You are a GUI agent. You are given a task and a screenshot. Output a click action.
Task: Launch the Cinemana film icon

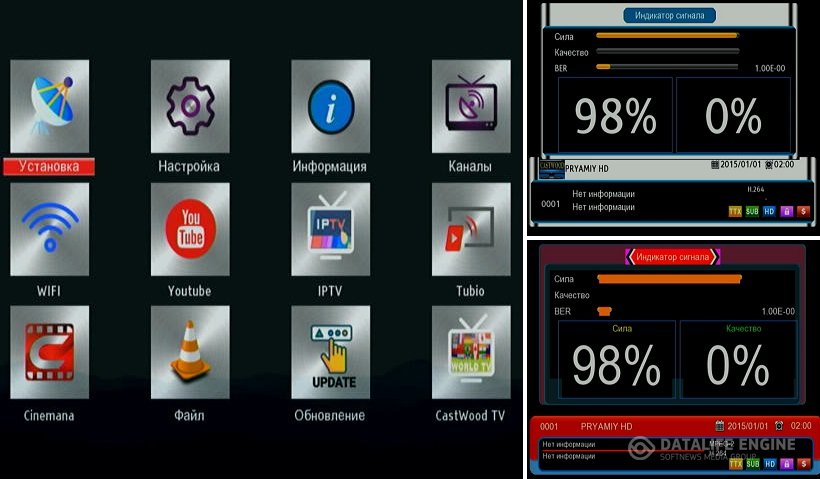[50, 352]
